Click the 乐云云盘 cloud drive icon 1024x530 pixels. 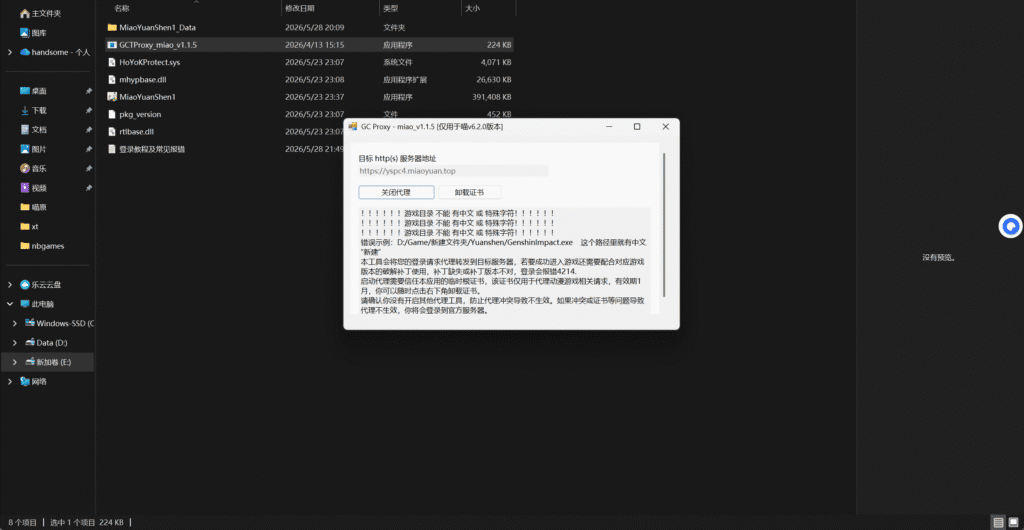25,285
